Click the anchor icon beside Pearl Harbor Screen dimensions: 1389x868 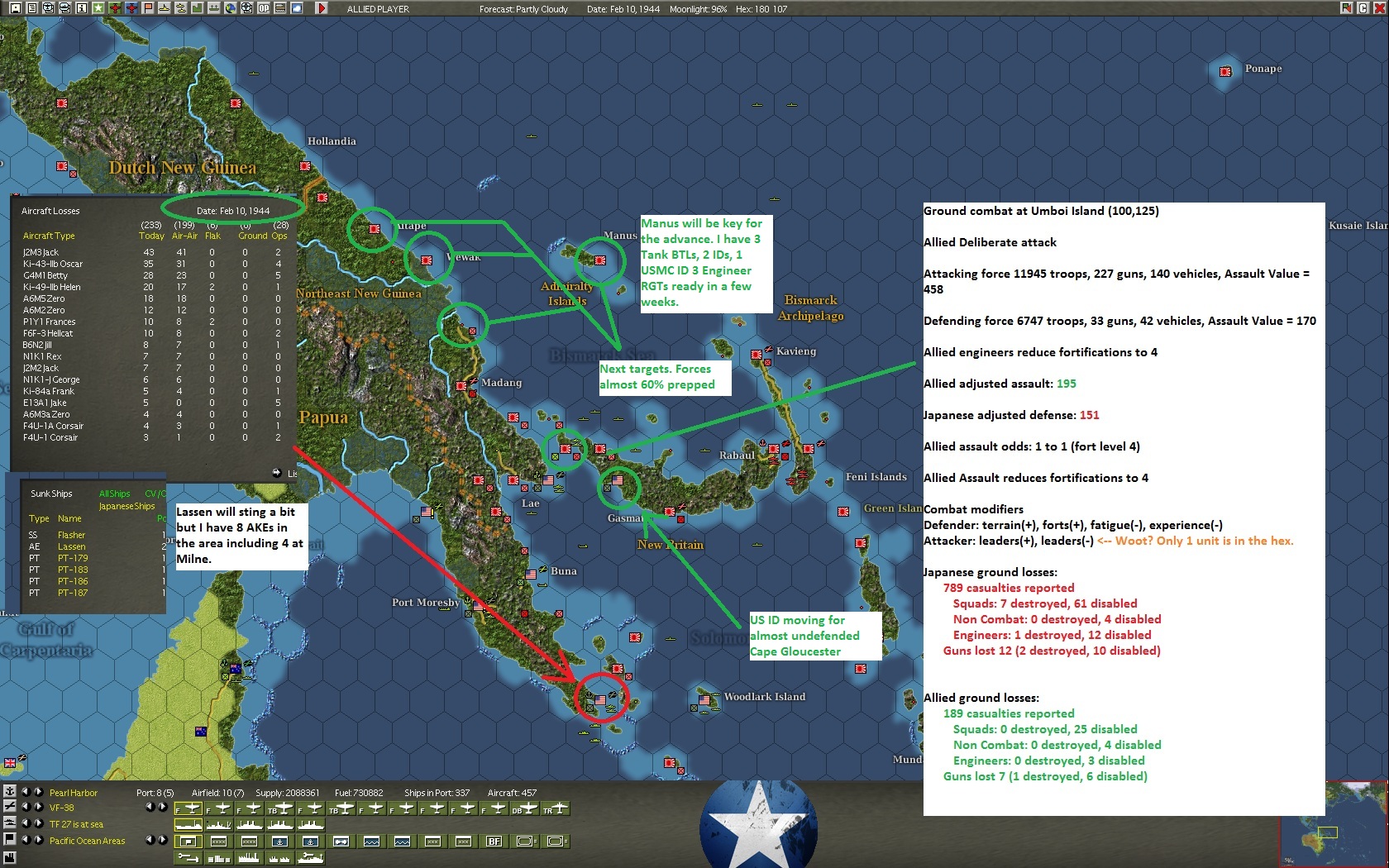click(x=9, y=792)
